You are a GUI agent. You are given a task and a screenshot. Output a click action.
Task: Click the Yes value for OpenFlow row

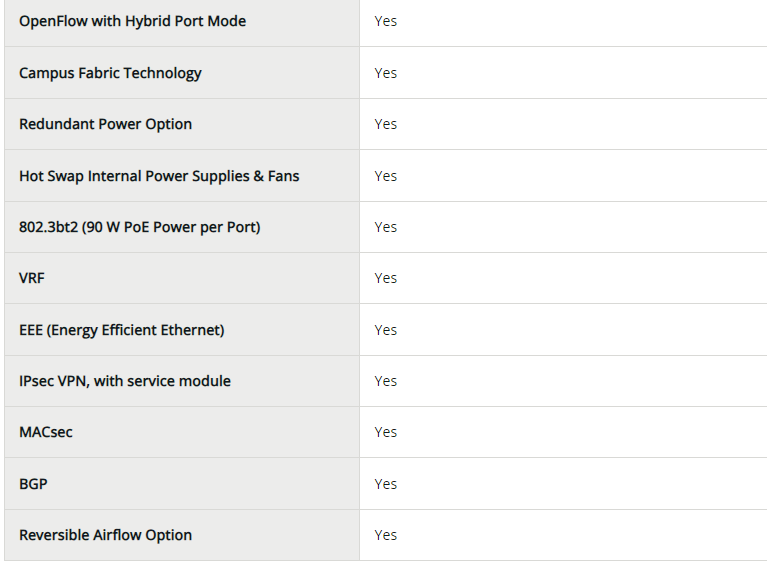click(x=385, y=21)
